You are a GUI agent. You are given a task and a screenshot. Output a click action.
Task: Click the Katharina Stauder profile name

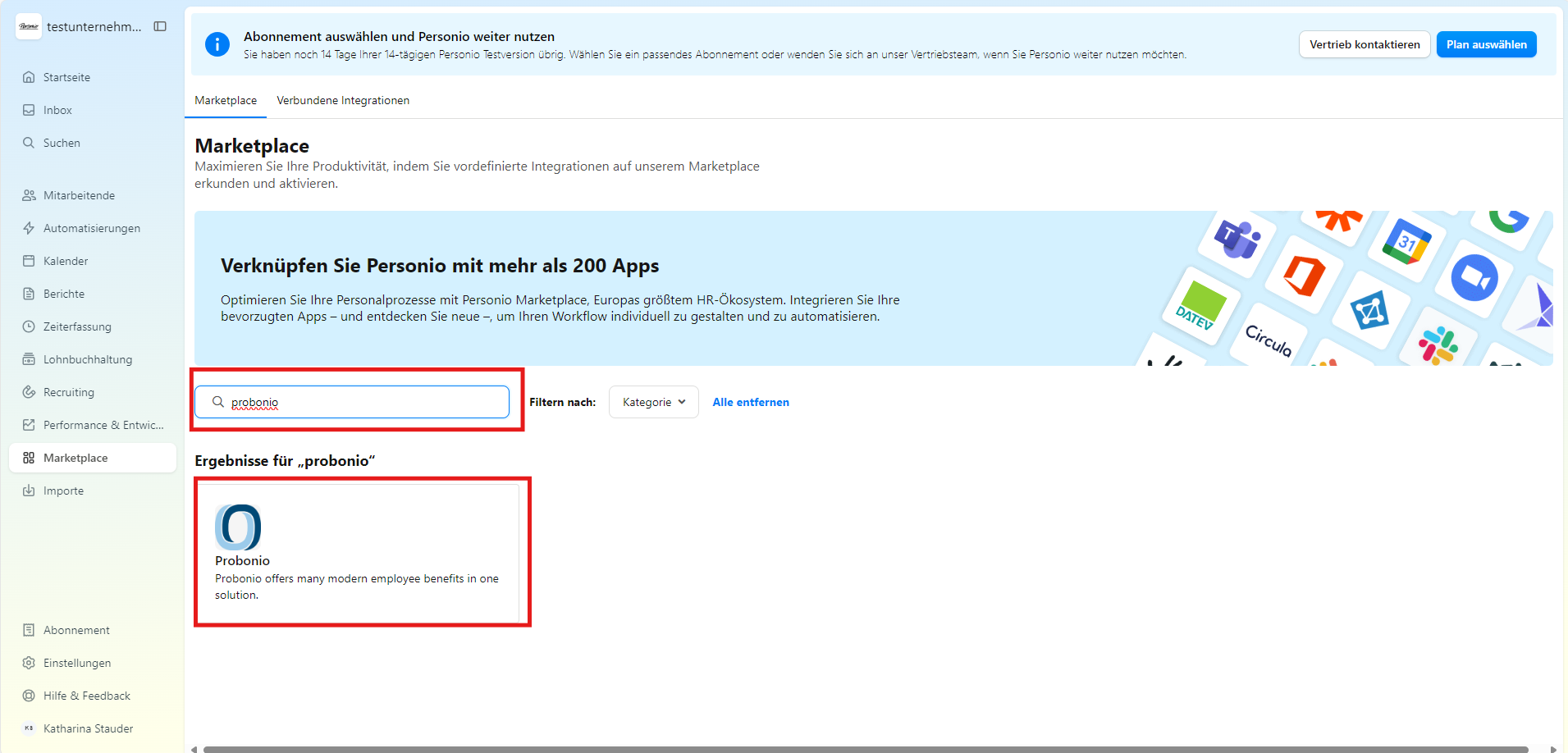click(x=88, y=728)
